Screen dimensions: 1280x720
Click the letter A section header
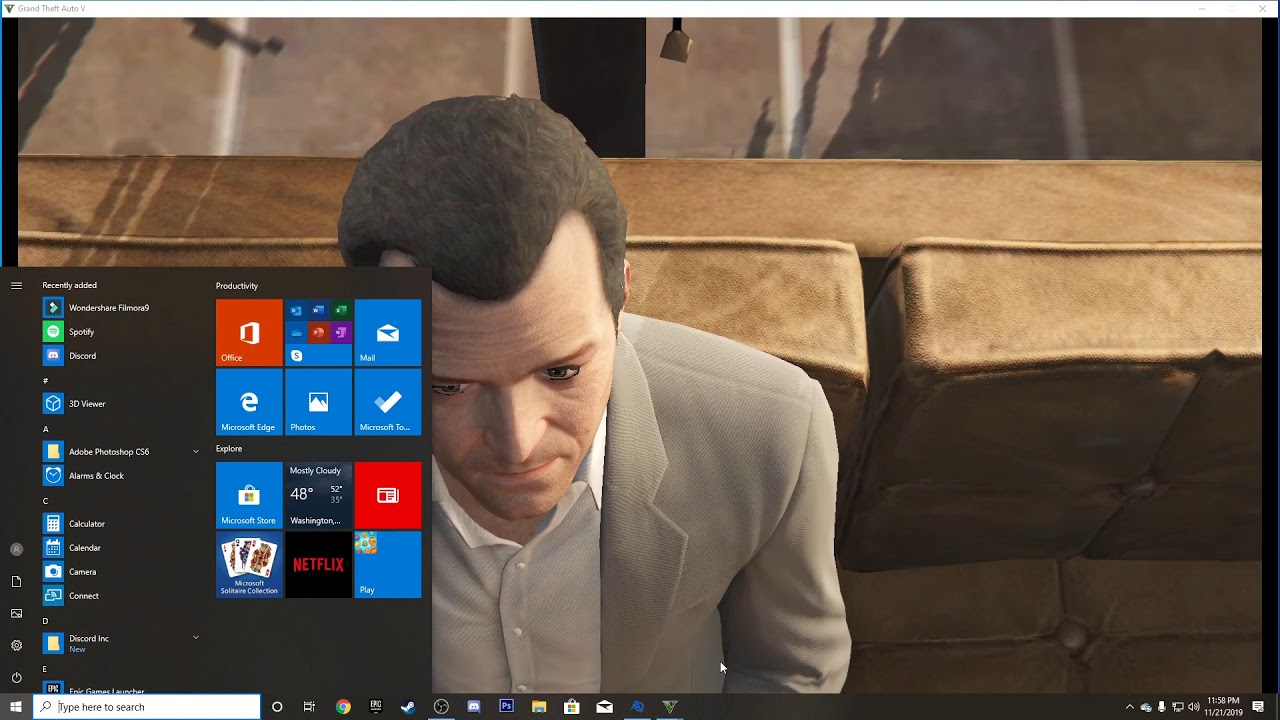tap(45, 429)
